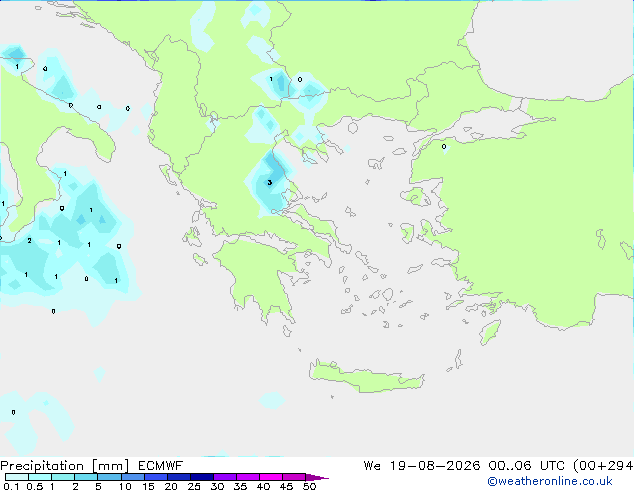634x490 pixels.
Task: Click the '(00+294' forecast offset text
Action: pos(603,466)
